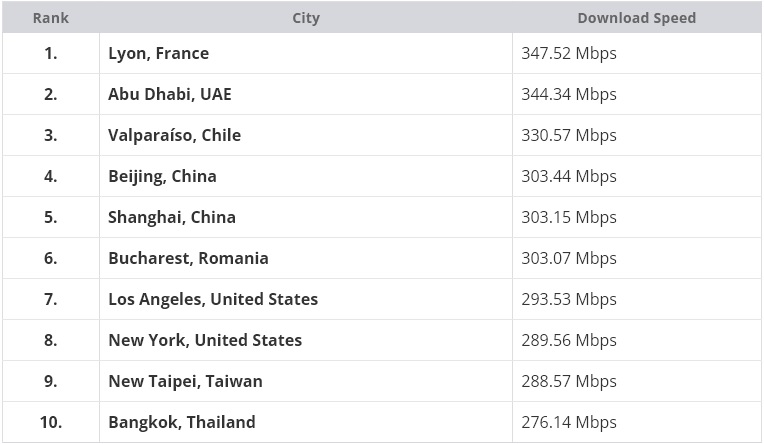Click the New Taipei, Taiwan cell
The width and height of the screenshot is (764, 444).
point(185,381)
